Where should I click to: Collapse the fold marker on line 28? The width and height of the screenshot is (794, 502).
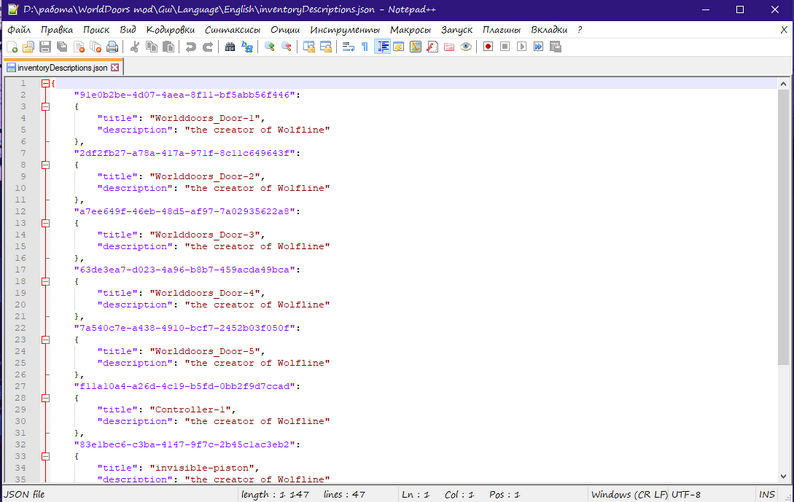pyautogui.click(x=46, y=398)
